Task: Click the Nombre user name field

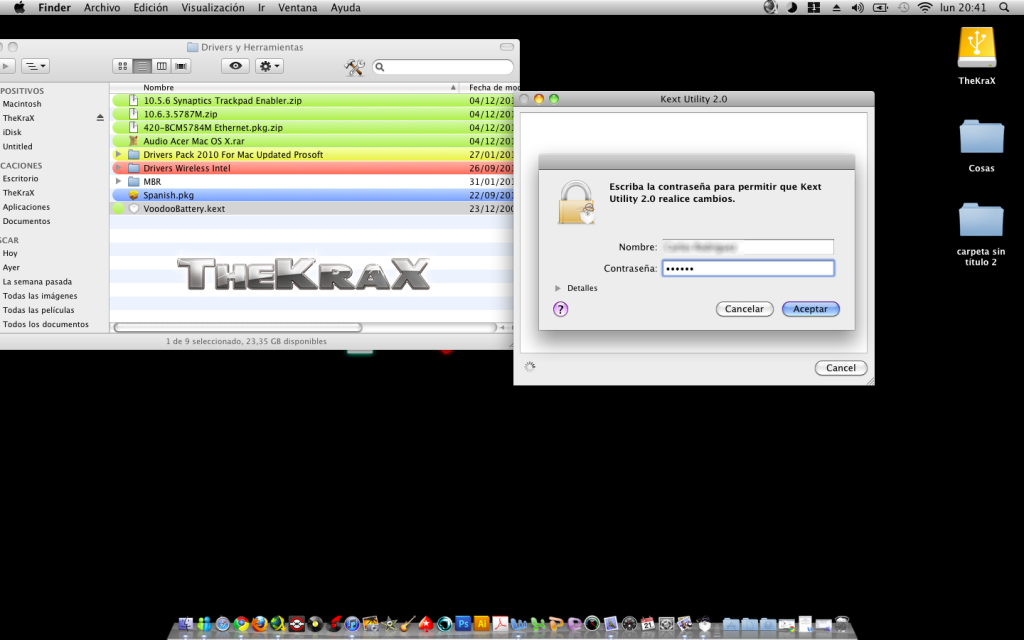Action: [x=748, y=247]
